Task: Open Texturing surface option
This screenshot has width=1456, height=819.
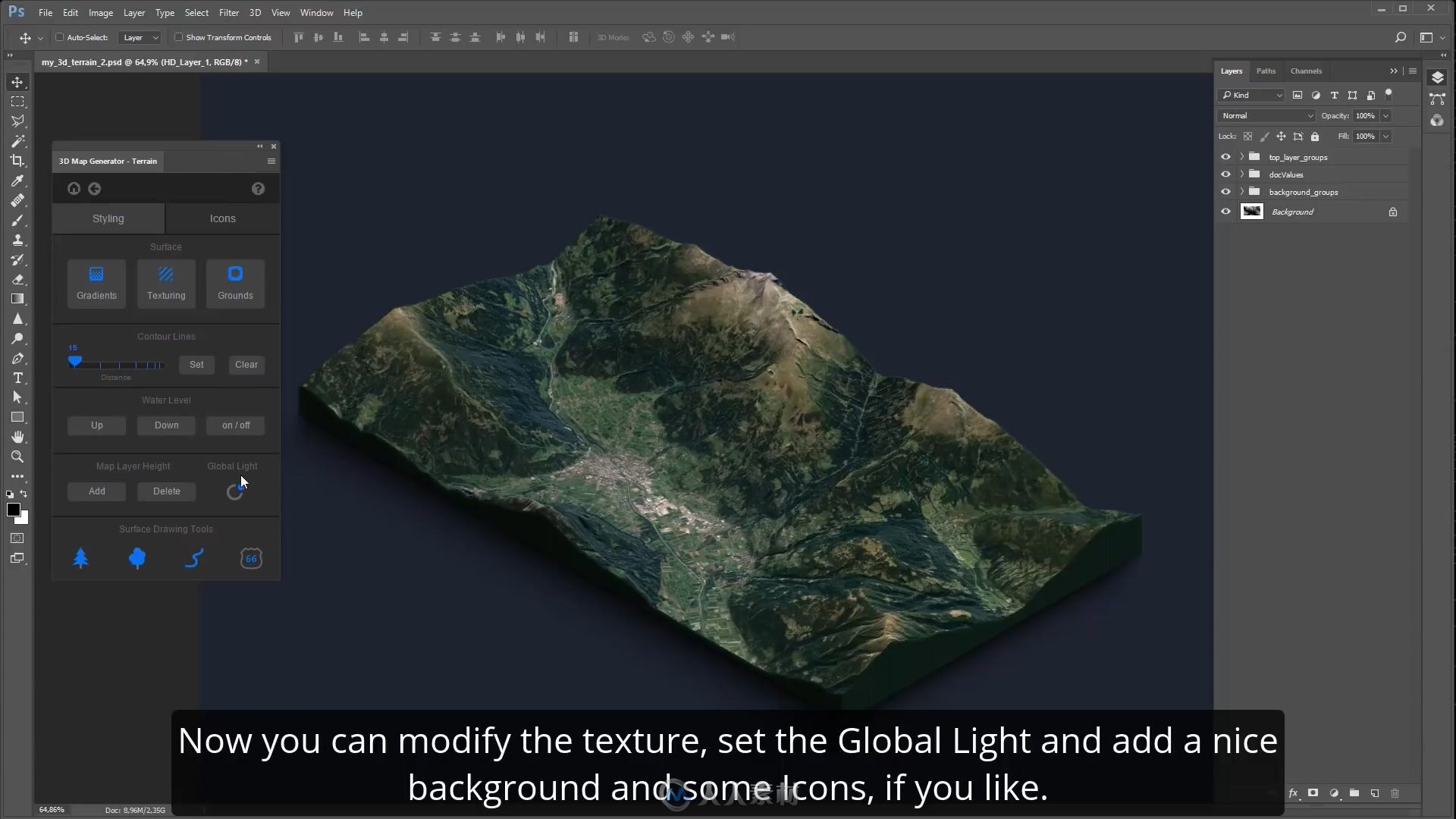Action: (166, 284)
